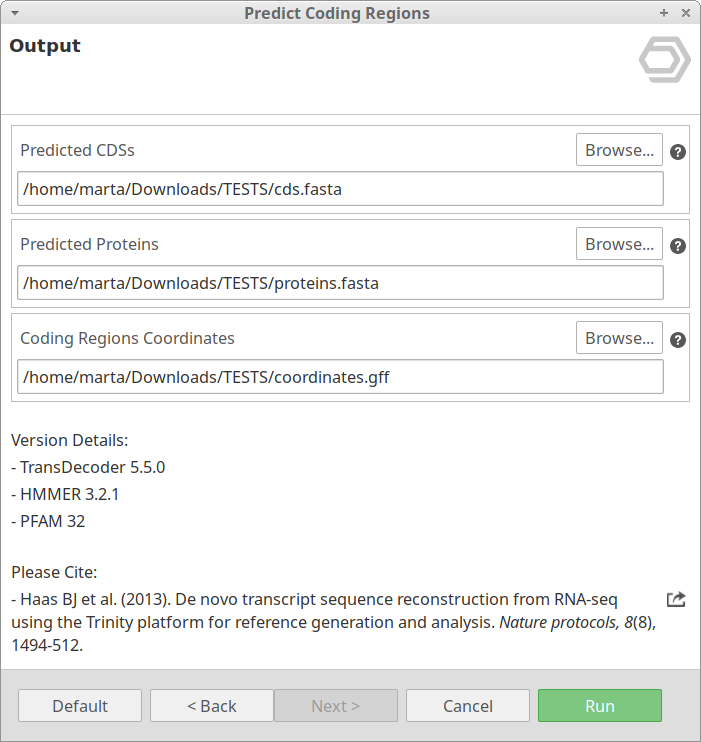The image size is (701, 742).
Task: Open help for Coding Regions Coordinates
Action: pos(678,340)
